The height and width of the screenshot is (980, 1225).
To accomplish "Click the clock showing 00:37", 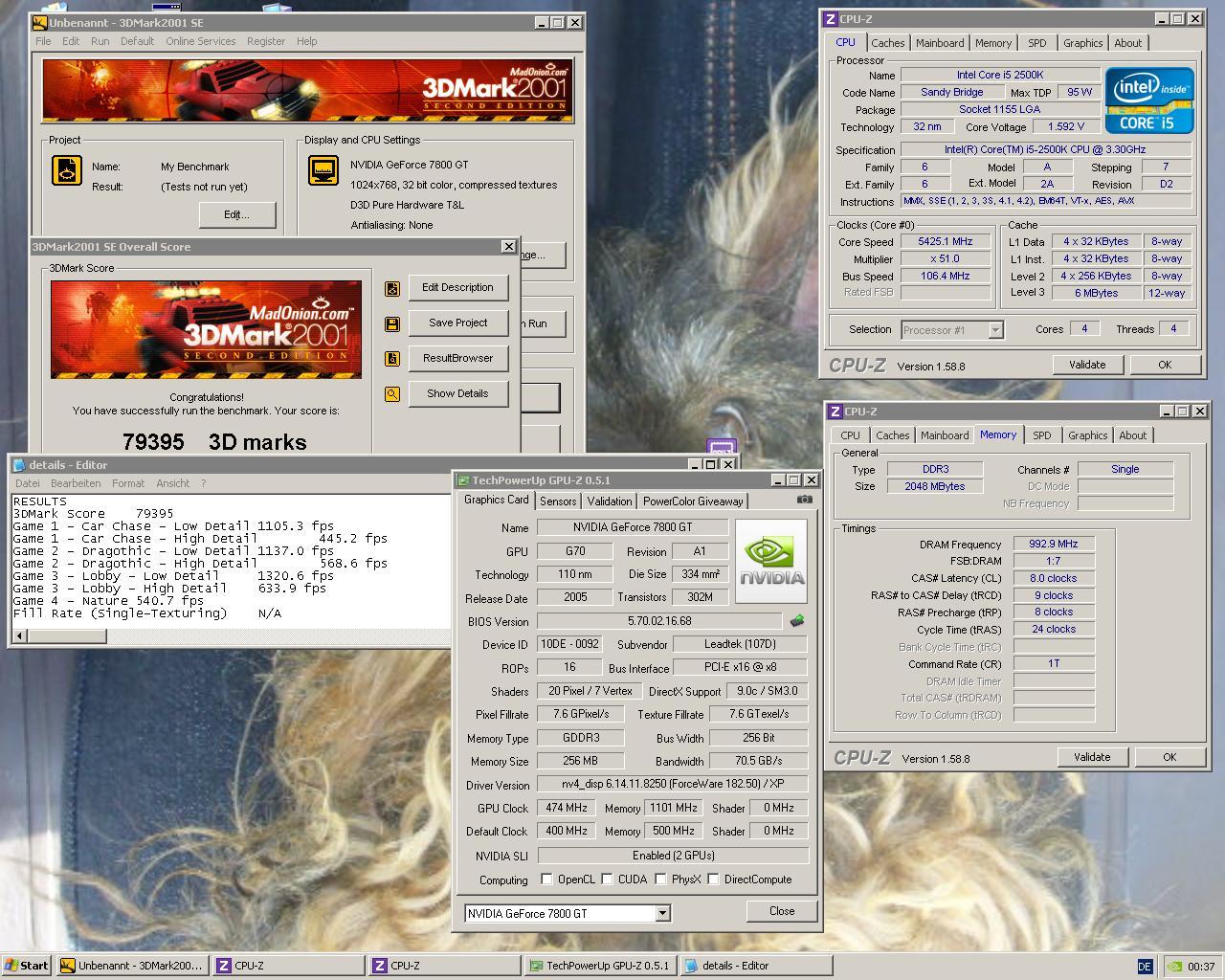I will pyautogui.click(x=1201, y=967).
